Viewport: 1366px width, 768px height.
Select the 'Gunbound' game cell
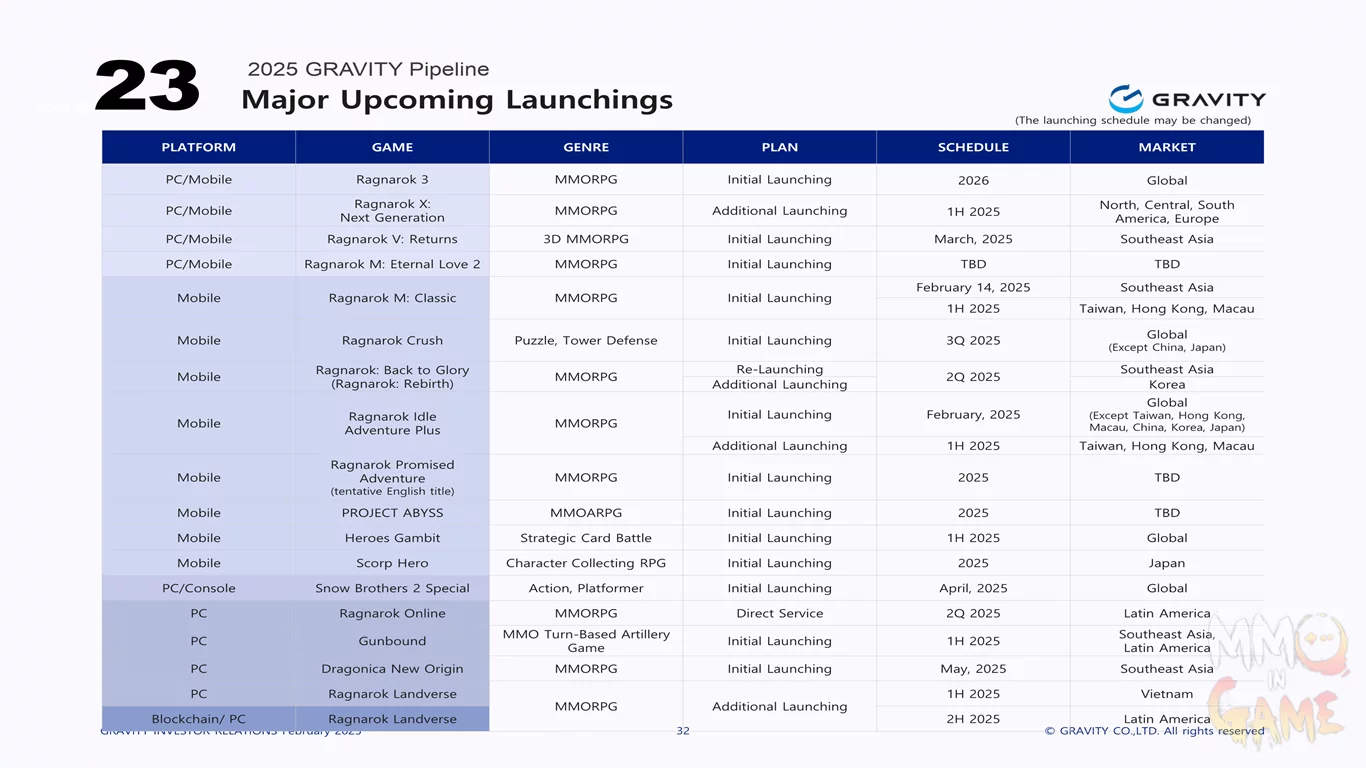click(392, 641)
